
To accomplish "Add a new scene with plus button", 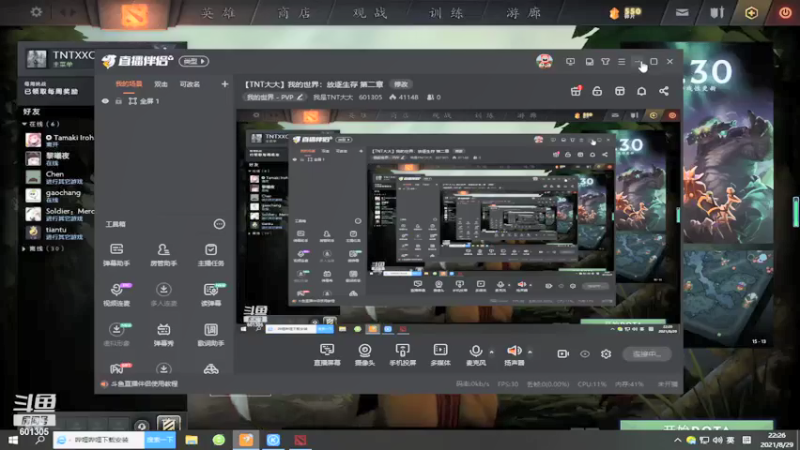I will tap(224, 84).
